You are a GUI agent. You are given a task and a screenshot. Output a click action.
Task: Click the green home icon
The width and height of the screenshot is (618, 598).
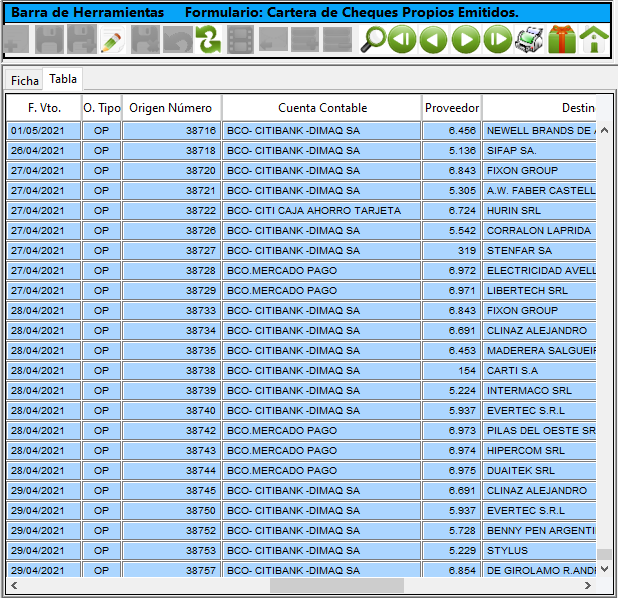[x=594, y=39]
